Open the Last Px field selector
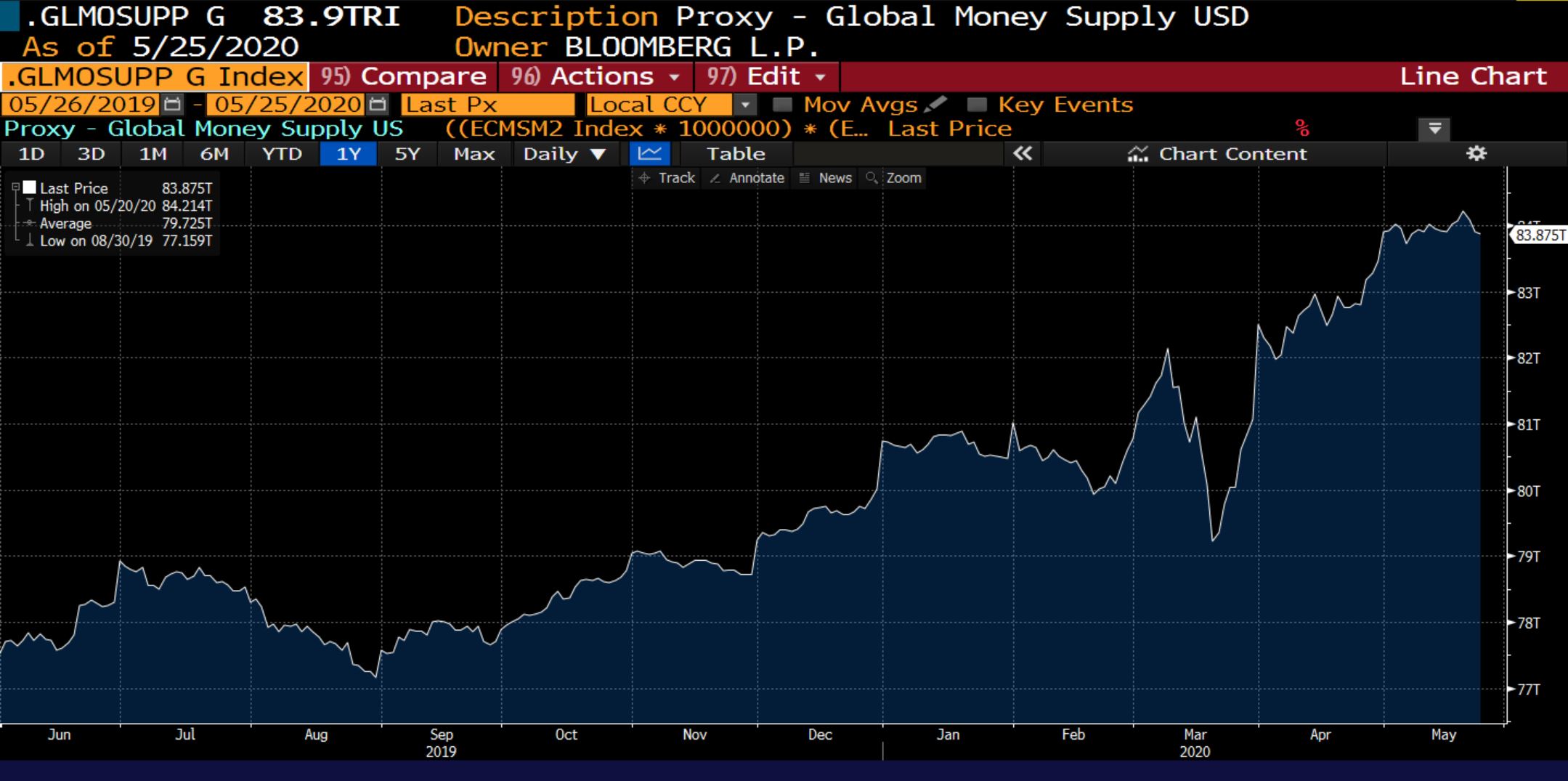Viewport: 1568px width, 781px height. click(487, 105)
